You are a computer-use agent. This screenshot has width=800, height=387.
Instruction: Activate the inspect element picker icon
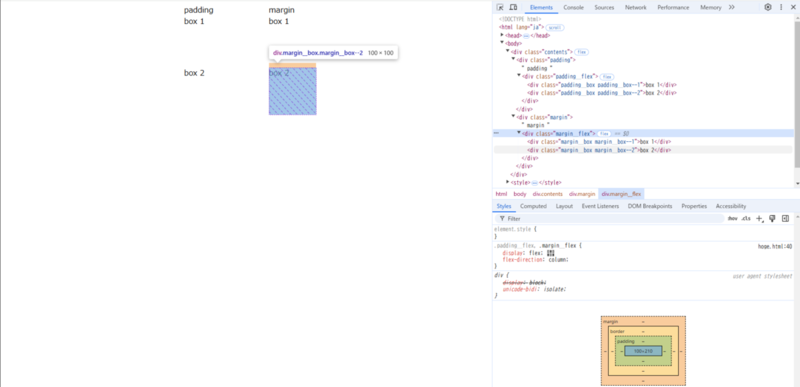coord(500,7)
